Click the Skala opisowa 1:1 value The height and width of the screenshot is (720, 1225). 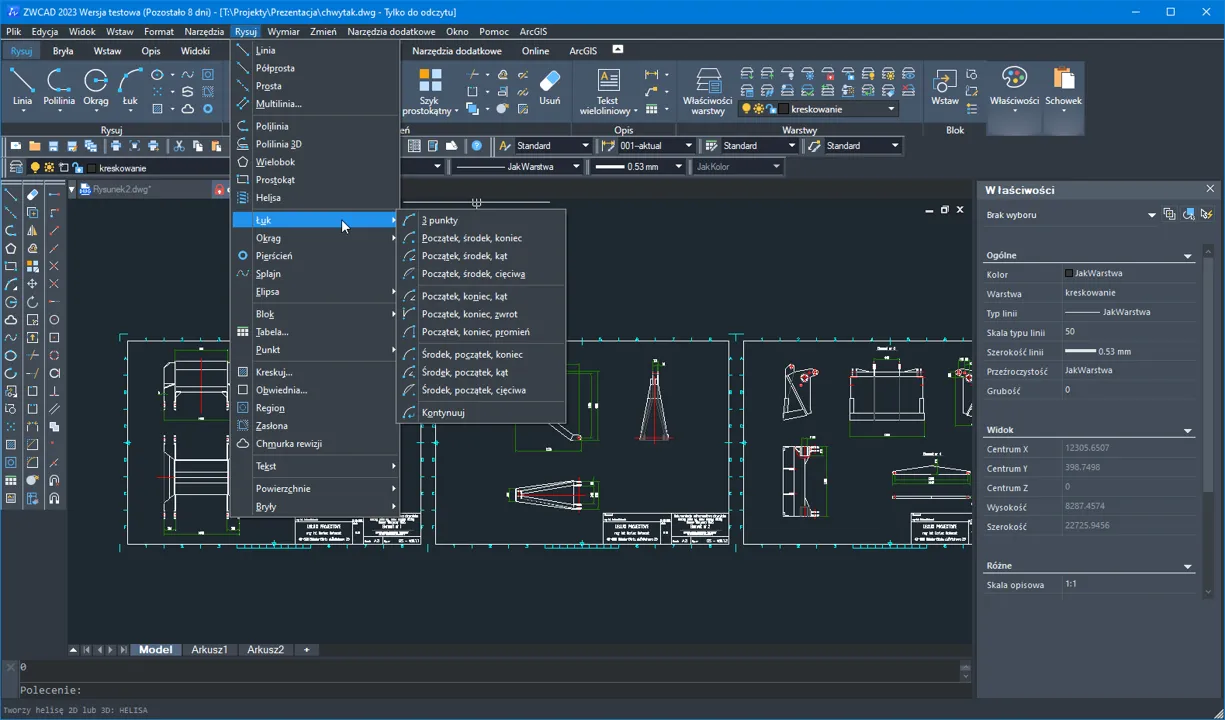pos(1130,584)
